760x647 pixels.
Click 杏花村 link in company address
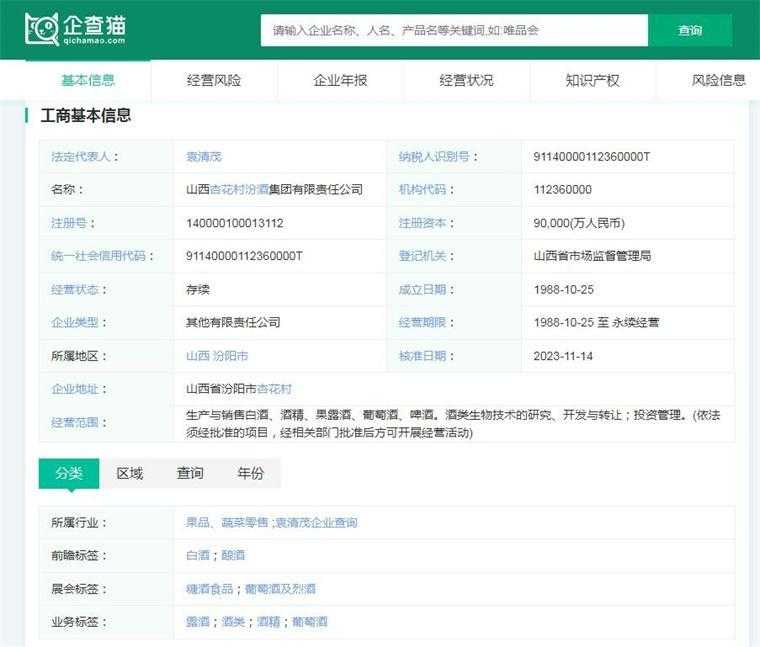point(275,389)
